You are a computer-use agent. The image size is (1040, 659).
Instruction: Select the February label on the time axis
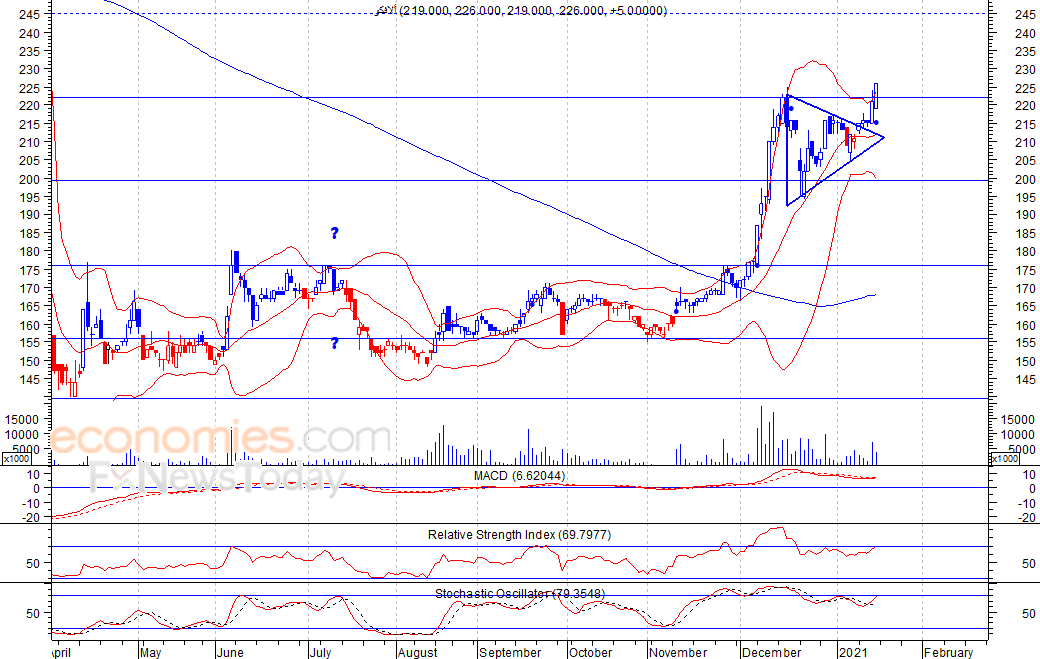coord(948,652)
